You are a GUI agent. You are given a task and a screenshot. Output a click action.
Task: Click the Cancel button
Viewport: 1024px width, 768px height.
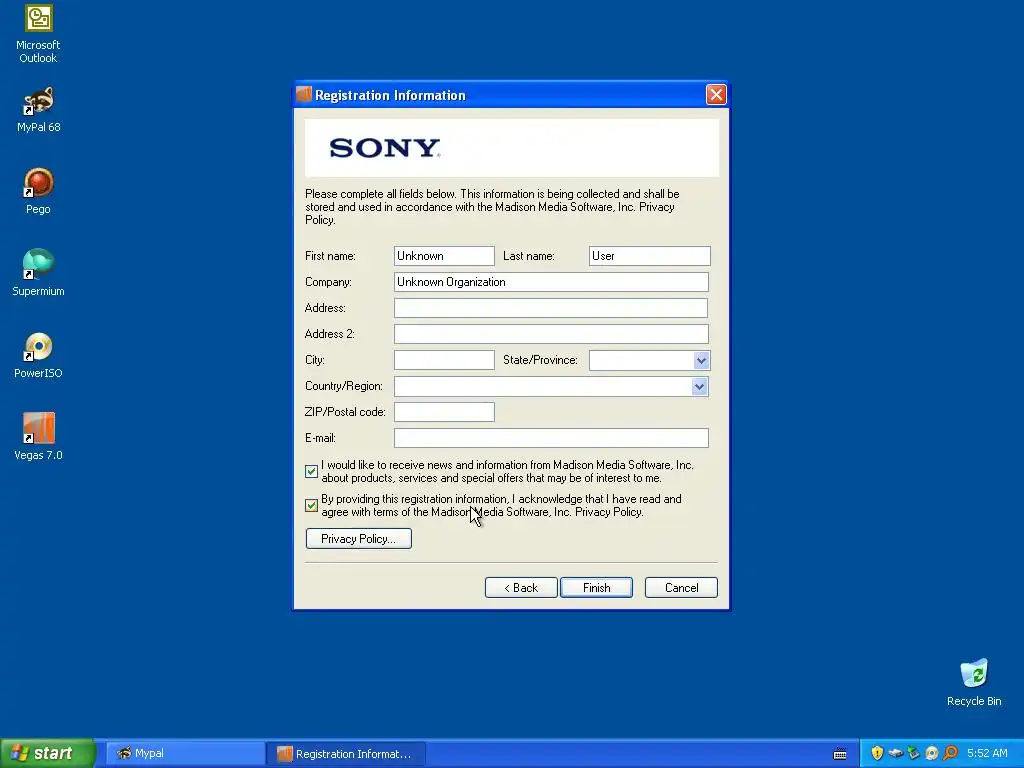click(681, 588)
